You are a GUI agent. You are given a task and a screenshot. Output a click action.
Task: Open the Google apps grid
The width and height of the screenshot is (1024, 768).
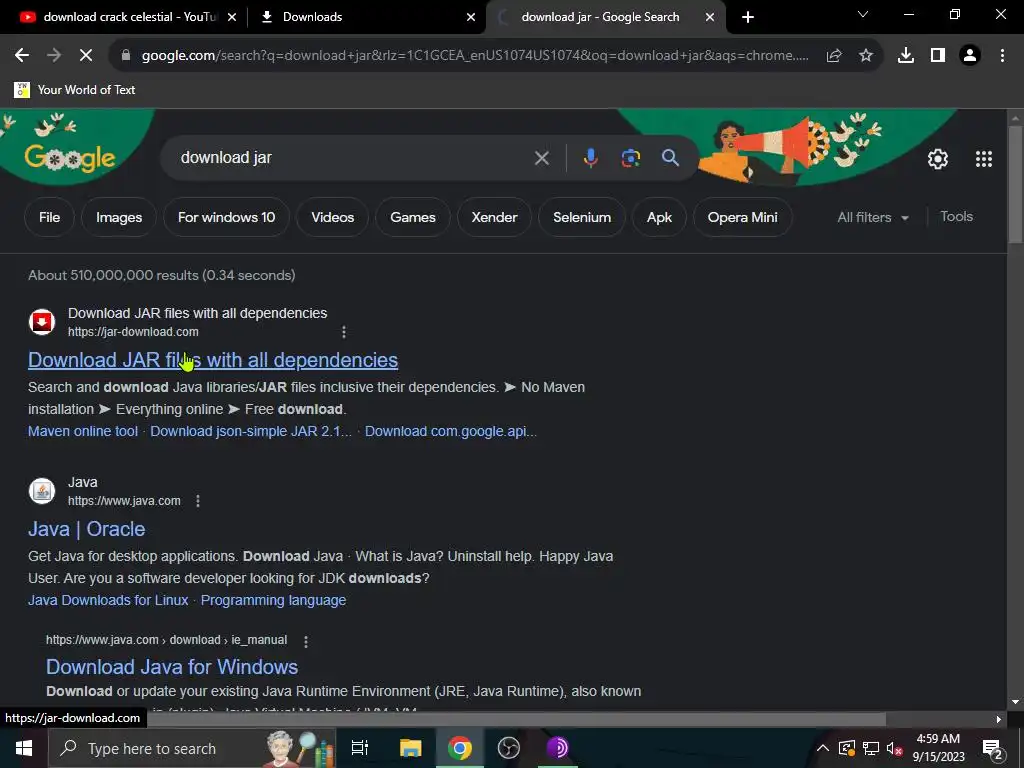[x=984, y=159]
